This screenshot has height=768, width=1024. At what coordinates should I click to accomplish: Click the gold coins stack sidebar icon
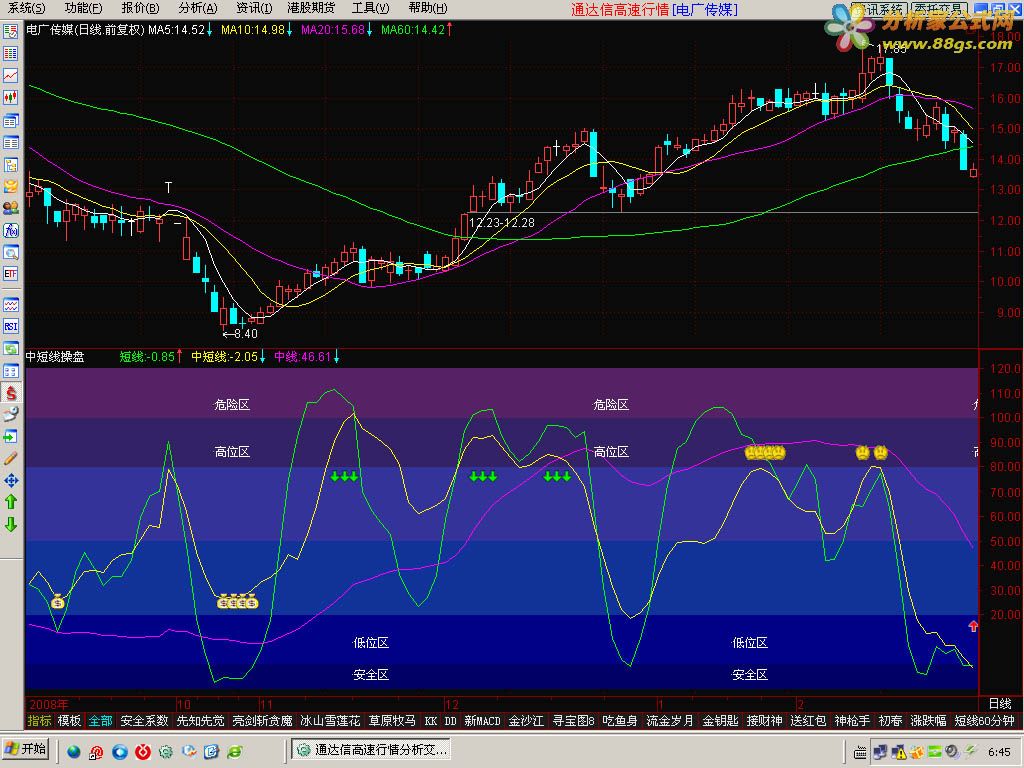tap(10, 186)
